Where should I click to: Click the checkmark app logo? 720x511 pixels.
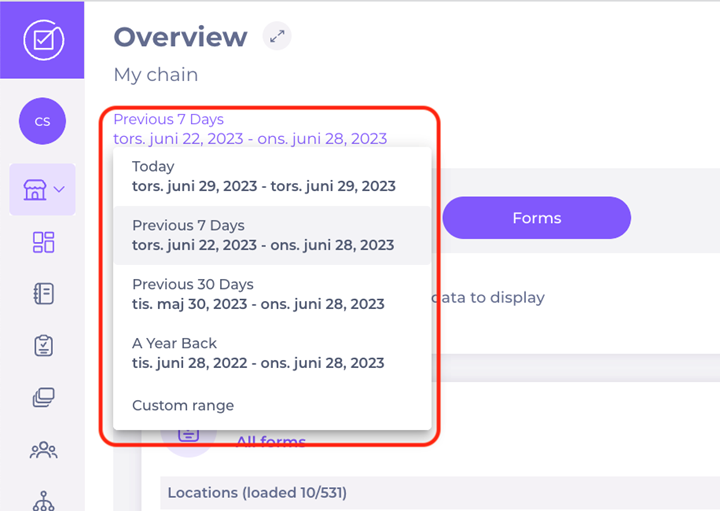(42, 40)
